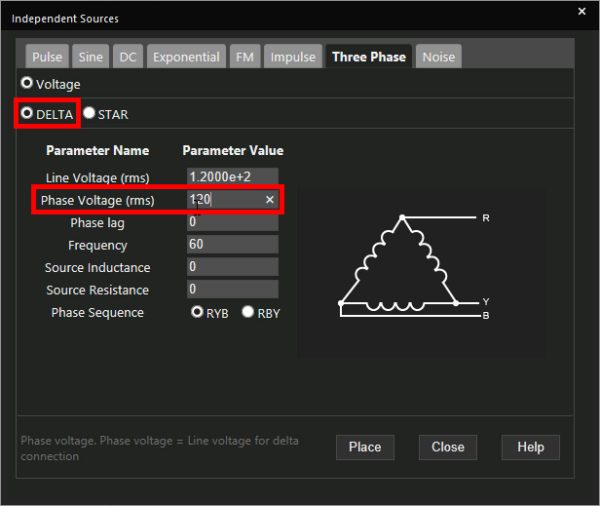Viewport: 600px width, 506px height.
Task: Select the Impulse tab
Action: pos(293,57)
